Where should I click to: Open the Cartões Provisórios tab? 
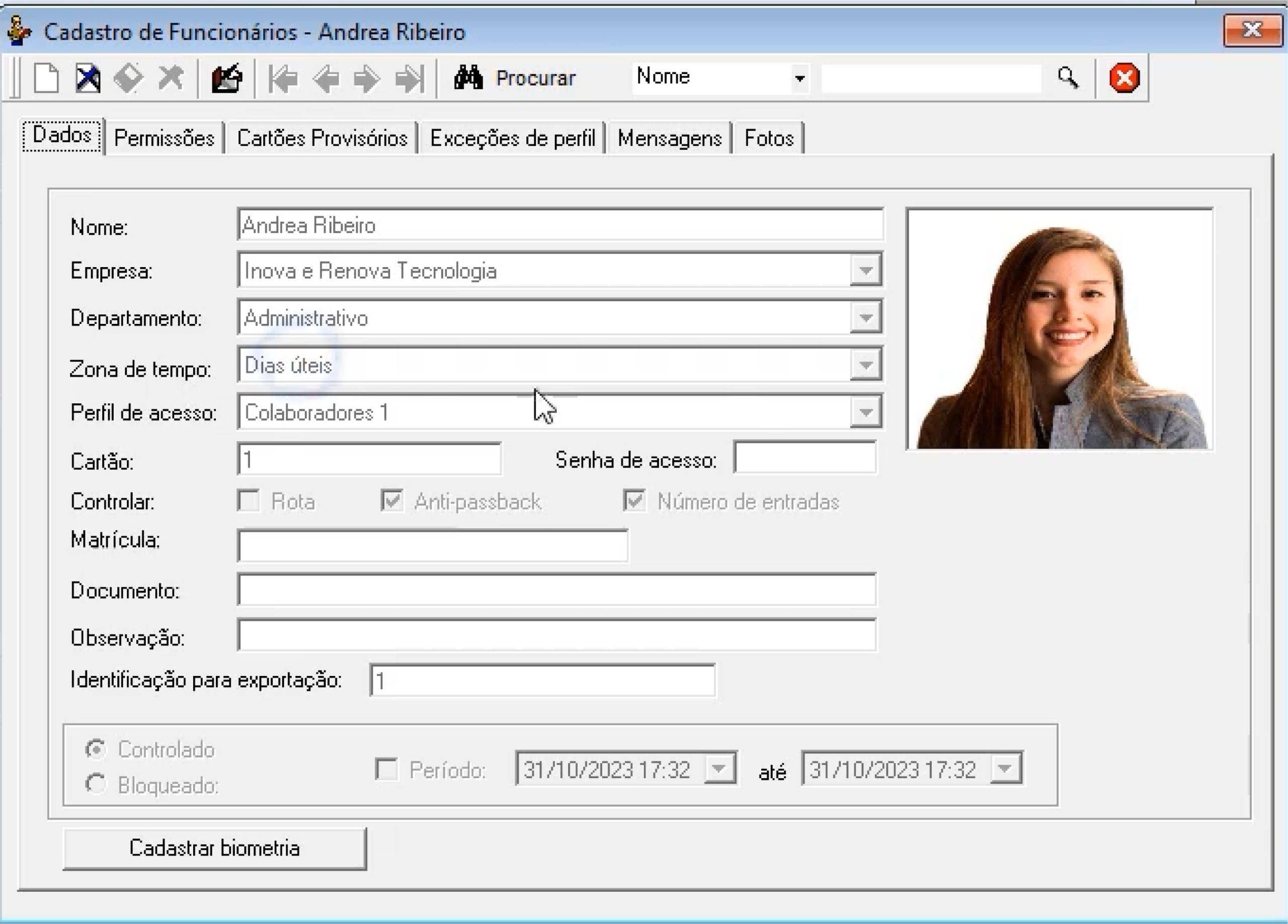coord(322,138)
